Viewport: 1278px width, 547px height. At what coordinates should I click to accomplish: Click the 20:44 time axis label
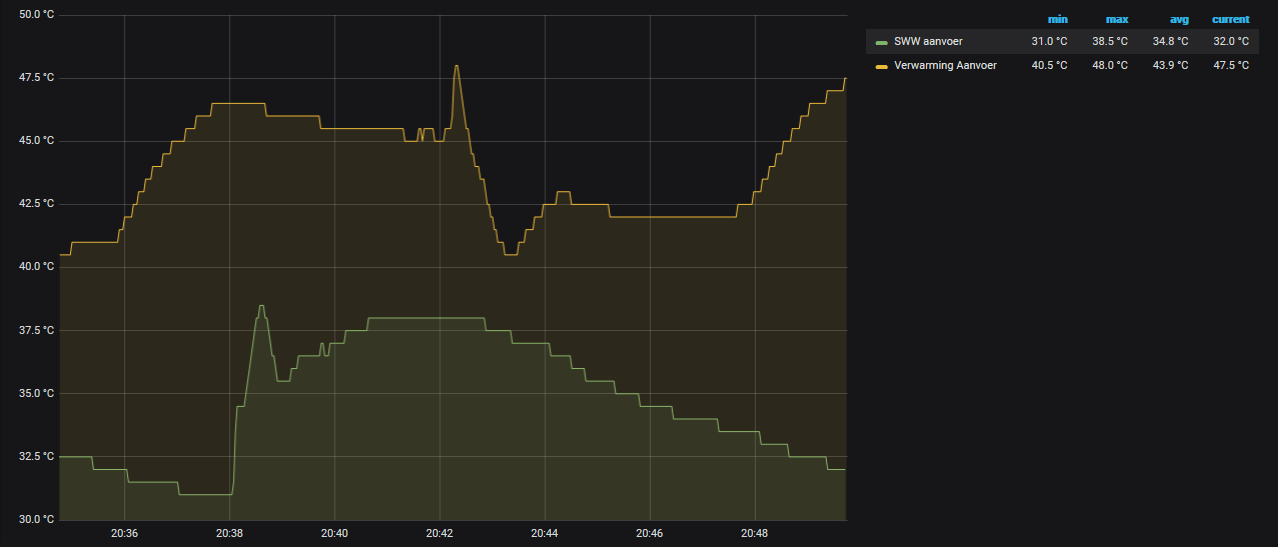point(544,534)
